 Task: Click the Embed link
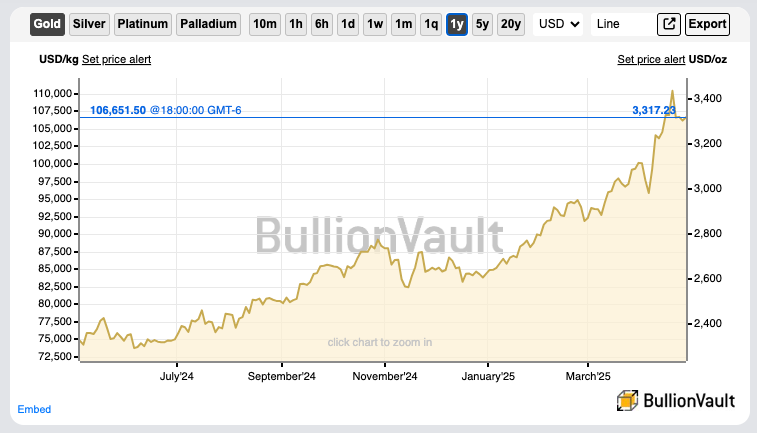pyautogui.click(x=34, y=409)
